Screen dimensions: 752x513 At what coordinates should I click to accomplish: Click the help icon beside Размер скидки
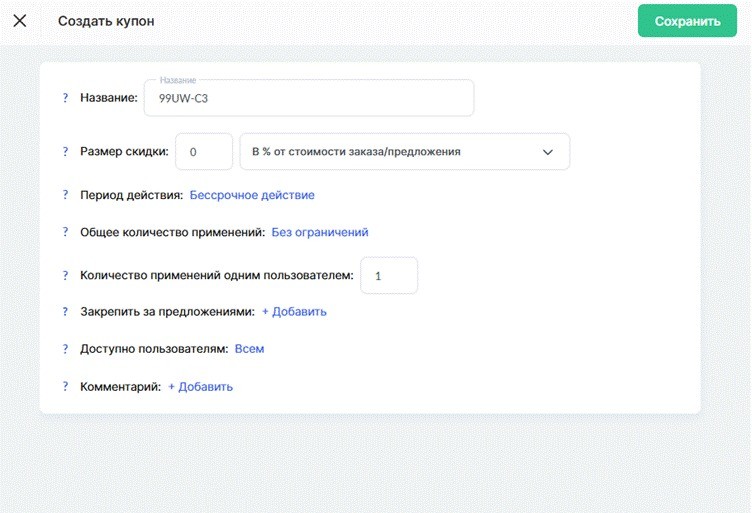pos(65,152)
